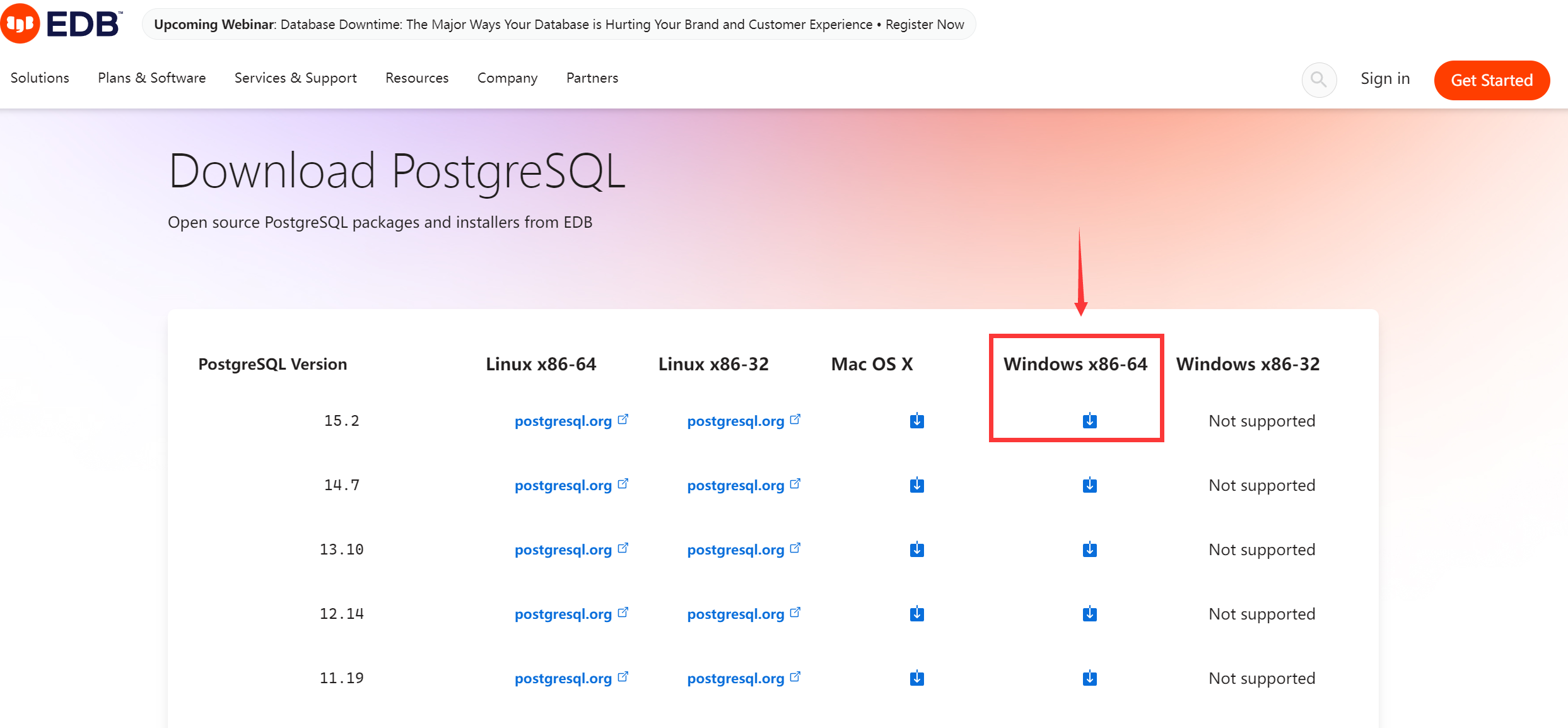The height and width of the screenshot is (728, 1568).
Task: Open postgresql.org Linux x86-64 link for 13.10
Action: tap(571, 549)
